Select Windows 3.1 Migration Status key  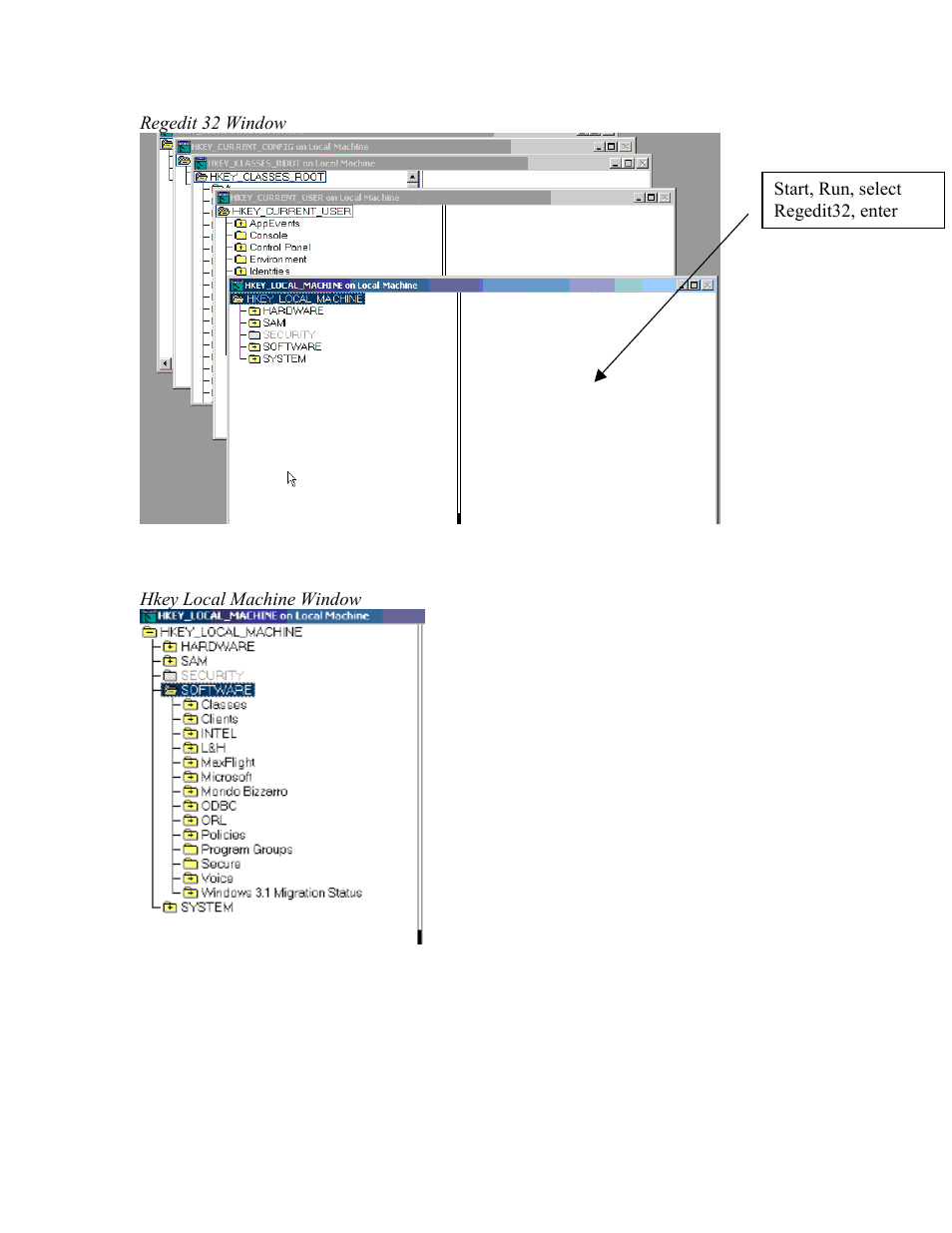[281, 893]
